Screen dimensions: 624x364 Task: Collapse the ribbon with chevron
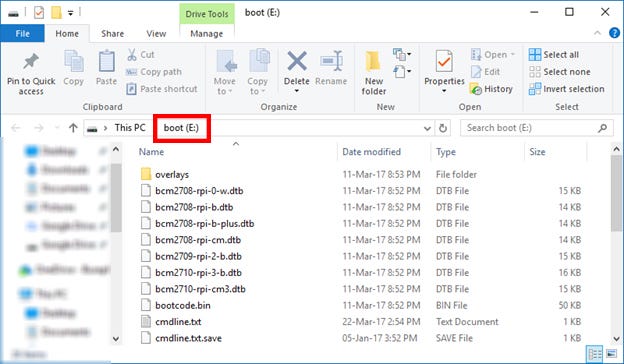click(597, 33)
